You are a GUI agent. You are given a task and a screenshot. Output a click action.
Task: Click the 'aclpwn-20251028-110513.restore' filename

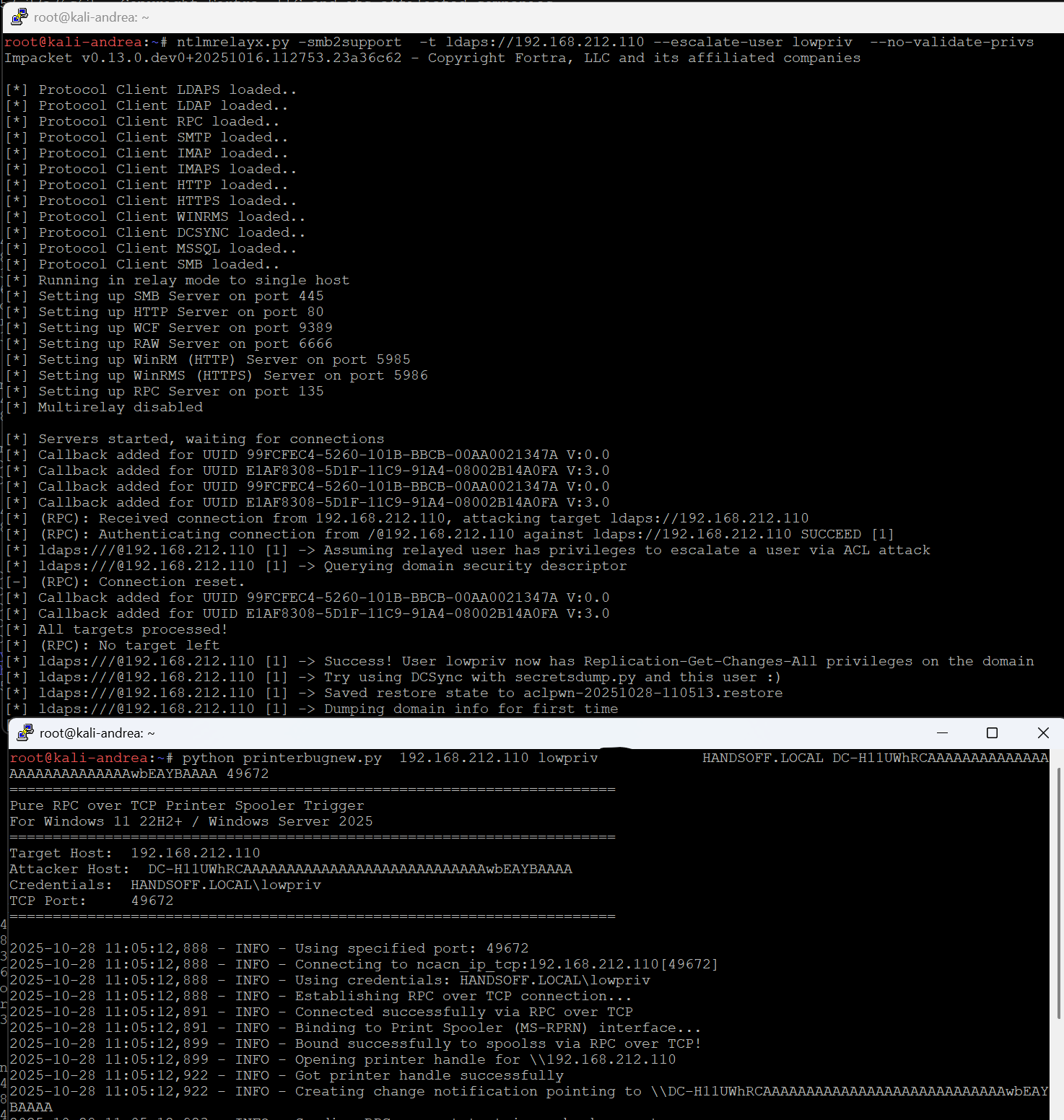click(653, 693)
